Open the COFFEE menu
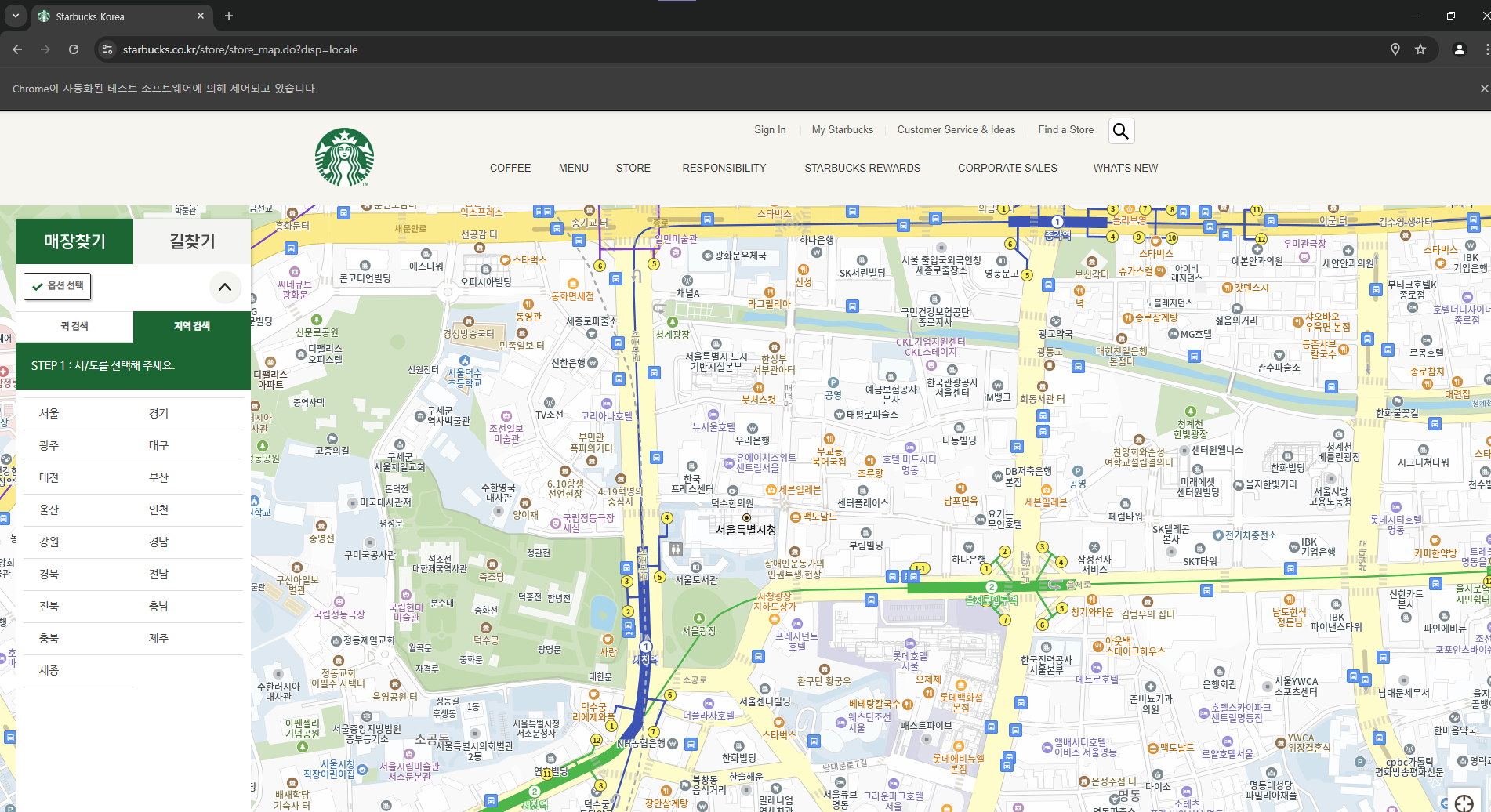This screenshot has height=812, width=1491. (x=510, y=168)
